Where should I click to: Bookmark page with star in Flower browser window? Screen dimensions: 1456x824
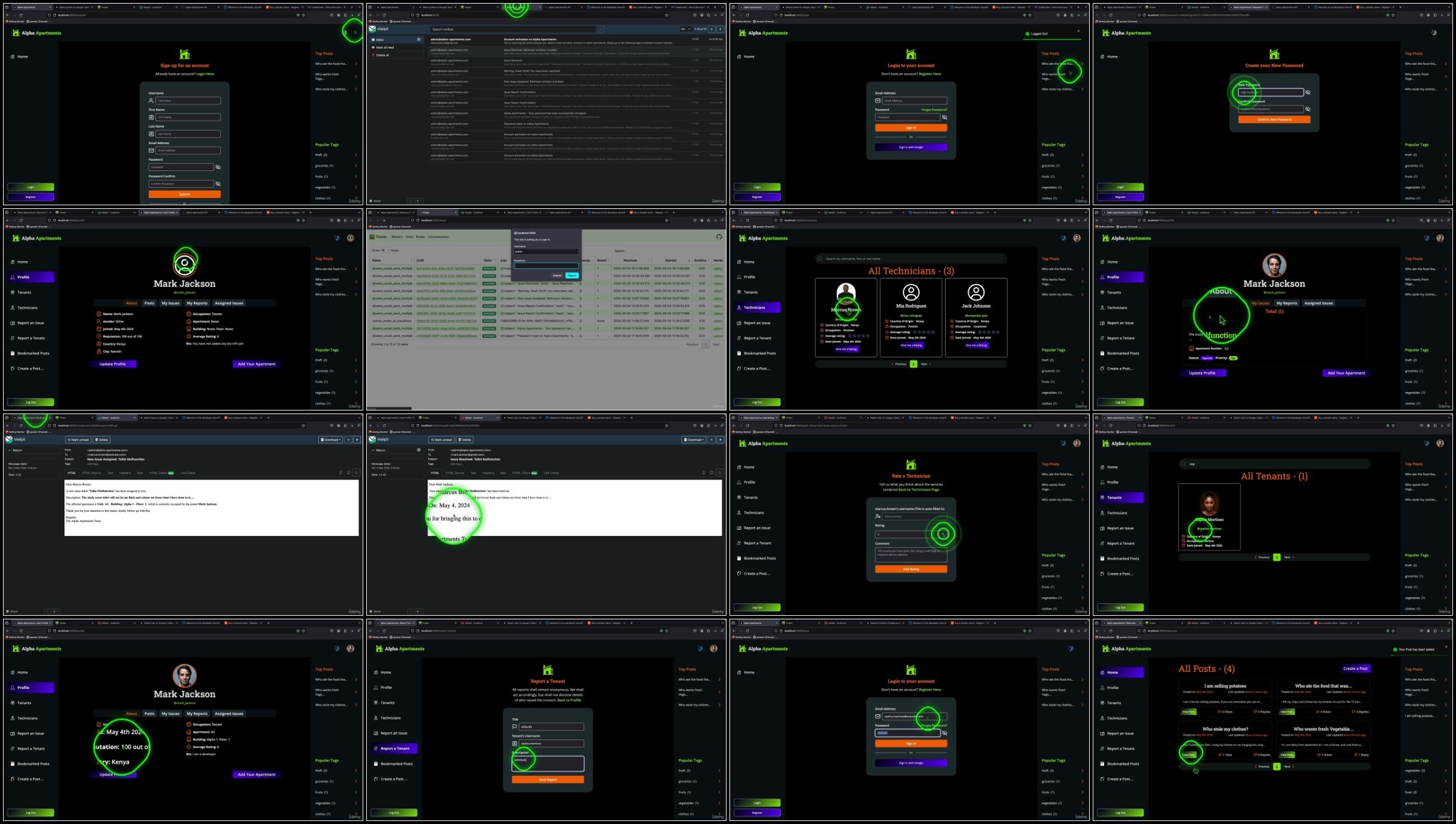(666, 220)
